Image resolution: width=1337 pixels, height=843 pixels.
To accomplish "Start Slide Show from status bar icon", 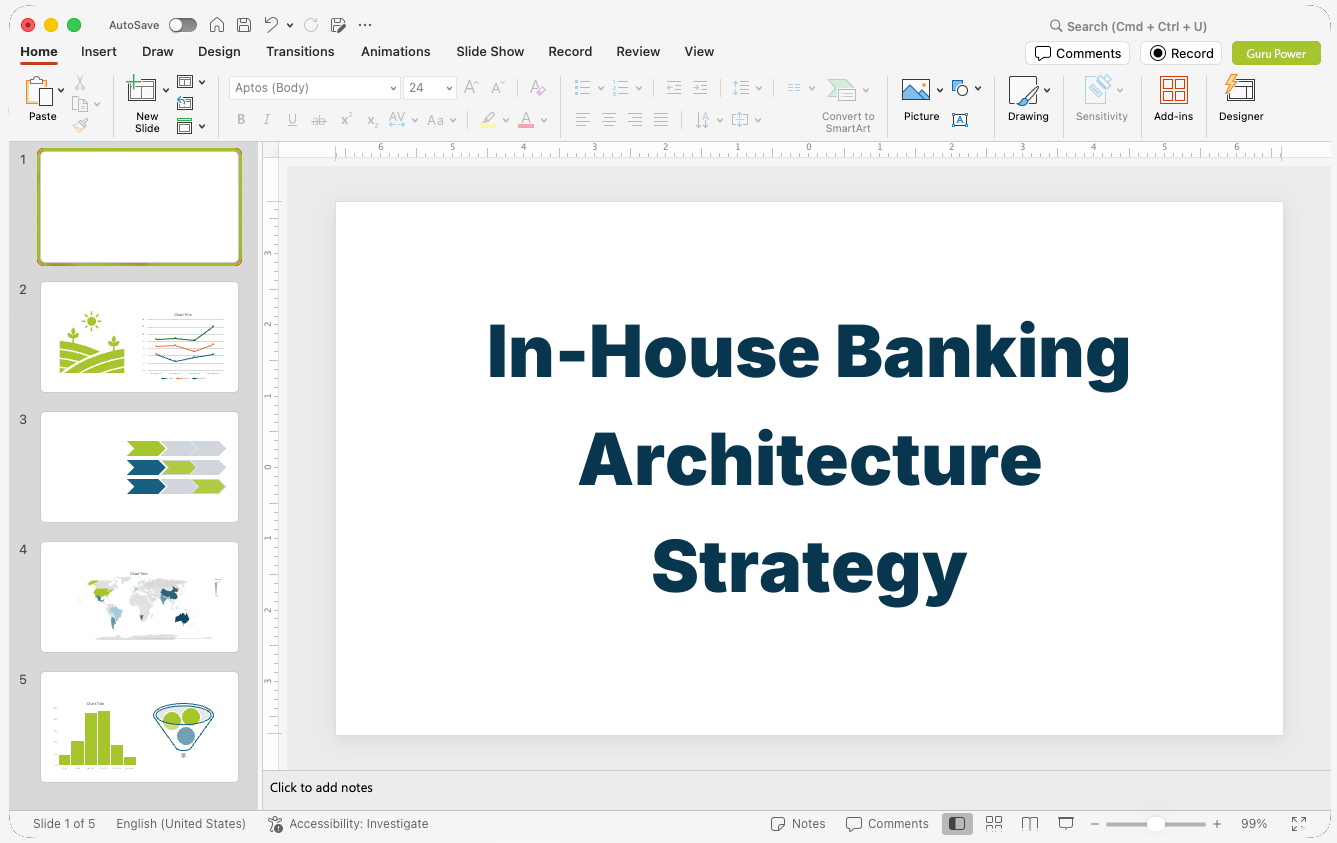I will tap(1066, 824).
